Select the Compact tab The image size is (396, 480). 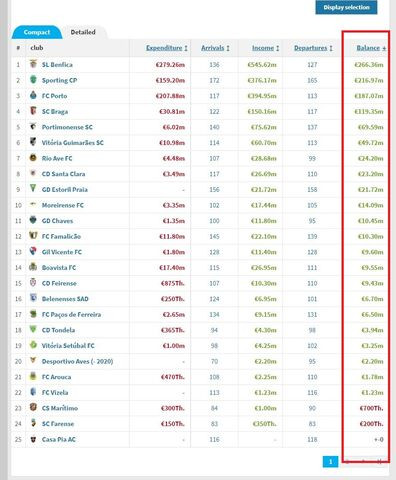pos(37,32)
